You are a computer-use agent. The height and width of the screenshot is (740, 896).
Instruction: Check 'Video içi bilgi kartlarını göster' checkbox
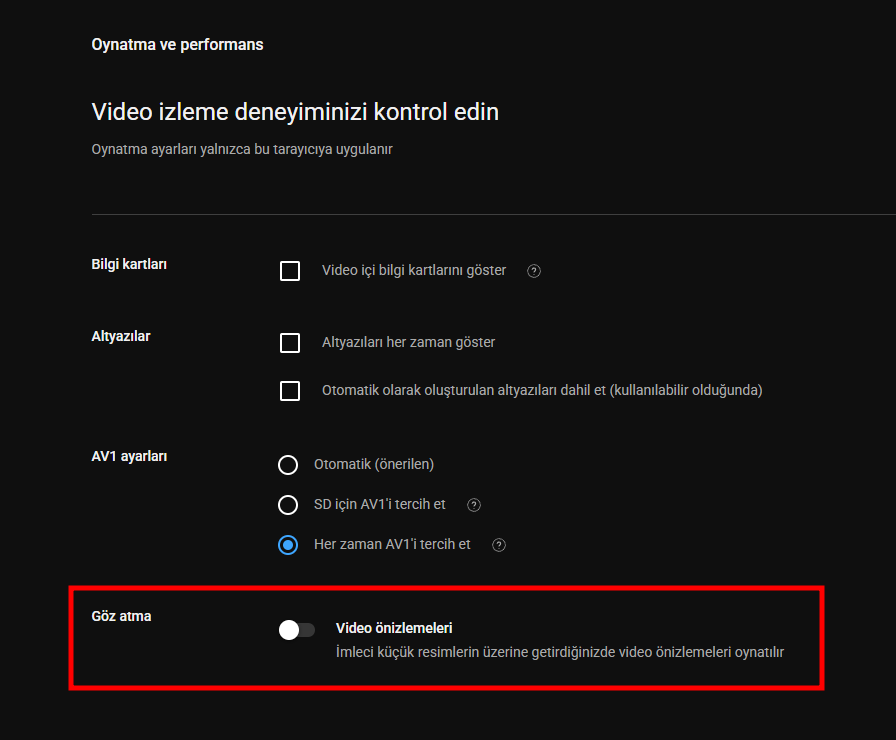(x=290, y=271)
